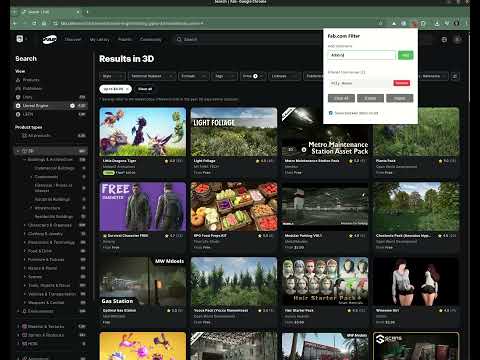
Task: Open a new browser tab
Action: point(87,12)
